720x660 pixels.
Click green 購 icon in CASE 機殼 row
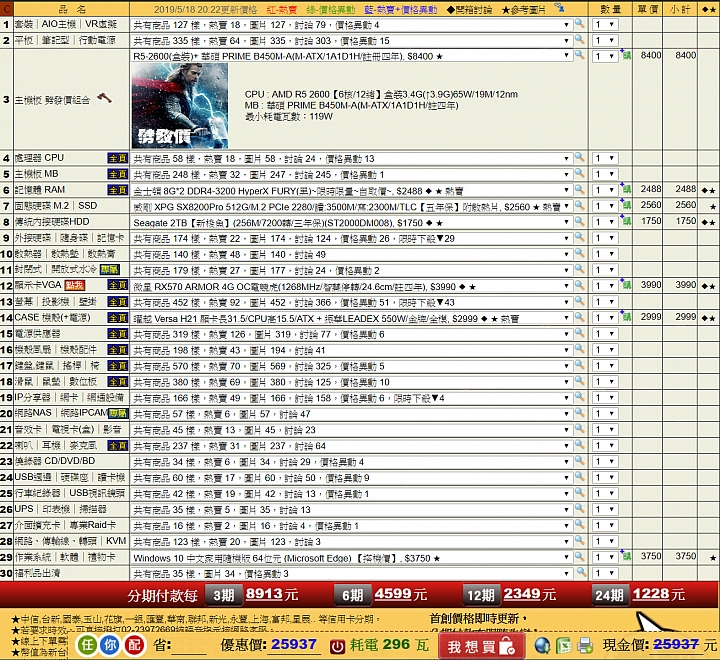pyautogui.click(x=625, y=316)
